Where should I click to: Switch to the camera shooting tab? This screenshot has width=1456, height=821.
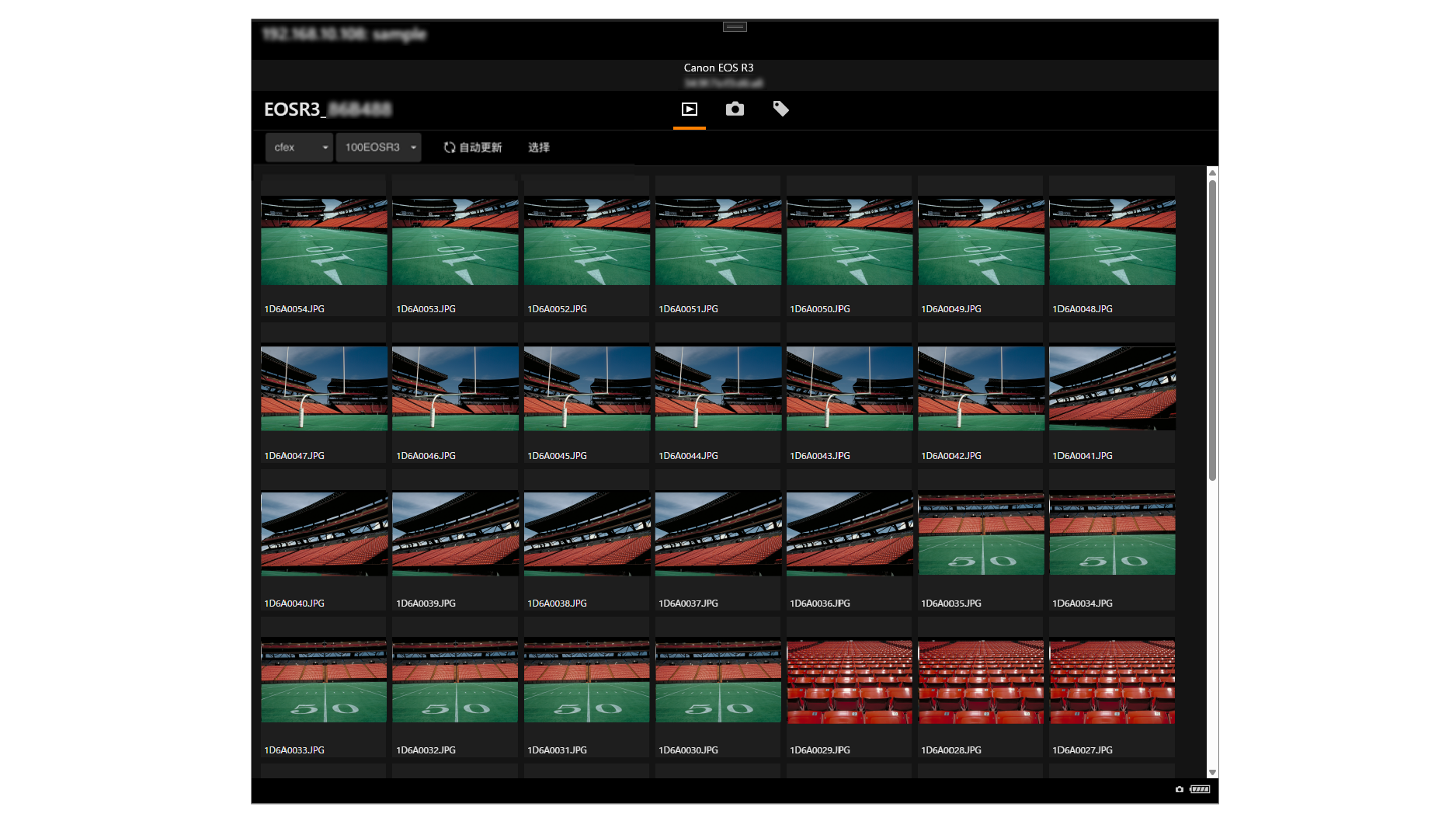pos(735,110)
